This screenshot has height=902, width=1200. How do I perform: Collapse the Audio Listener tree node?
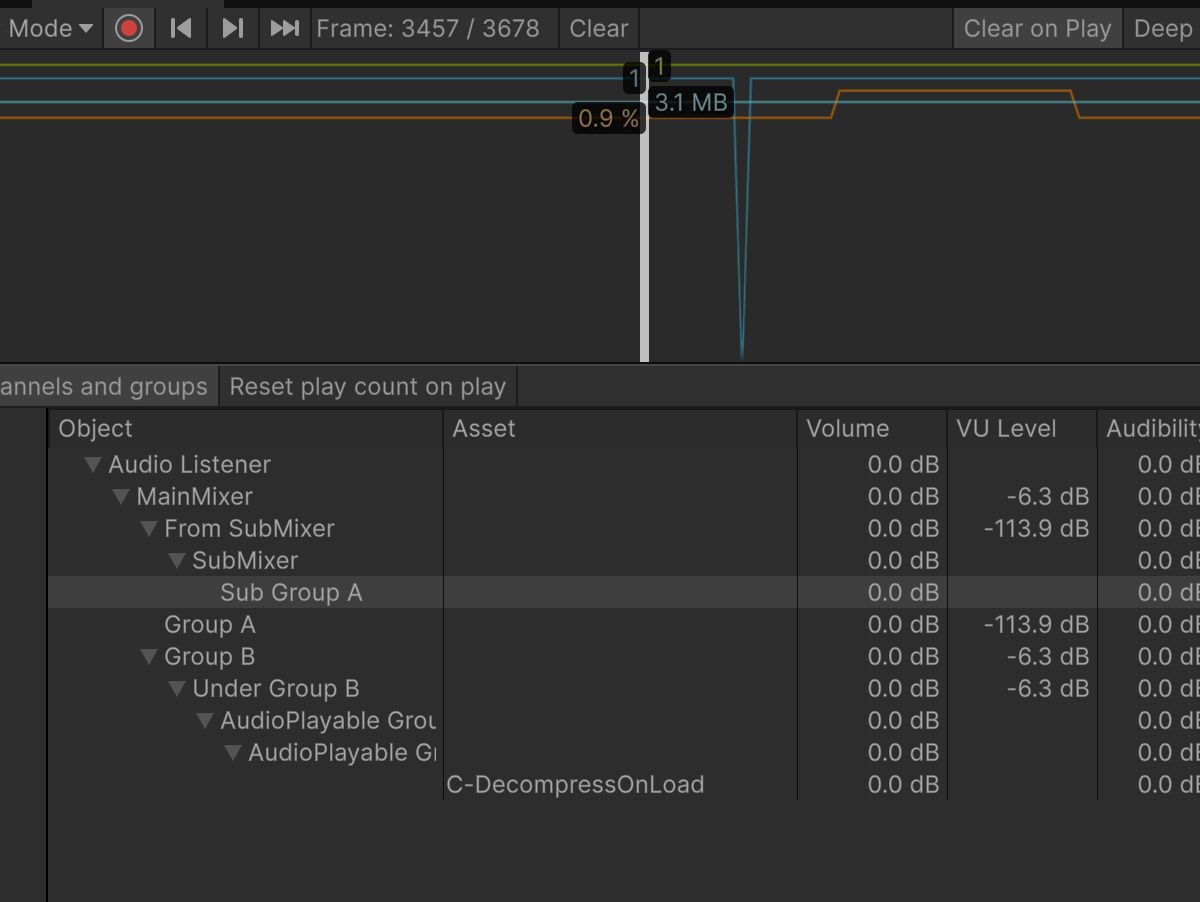(94, 465)
